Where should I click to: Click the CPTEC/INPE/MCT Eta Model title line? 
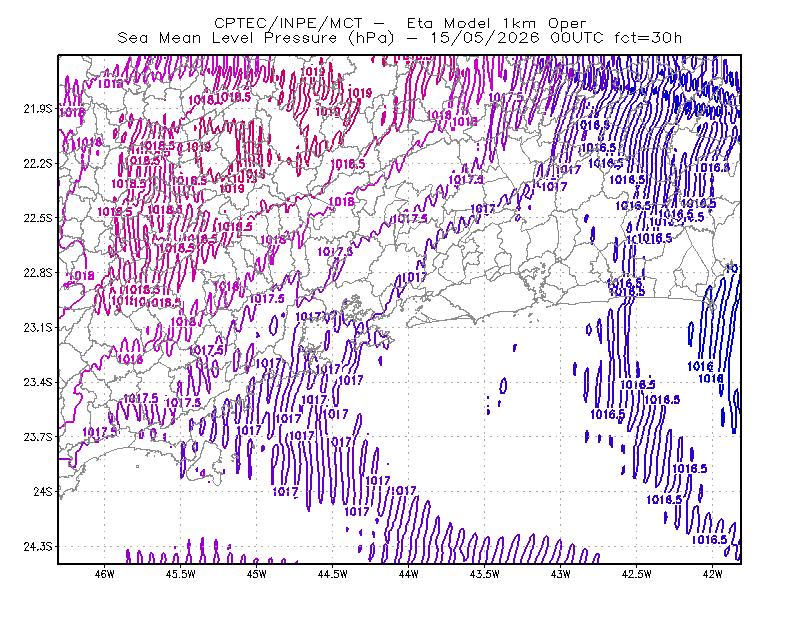tap(400, 23)
